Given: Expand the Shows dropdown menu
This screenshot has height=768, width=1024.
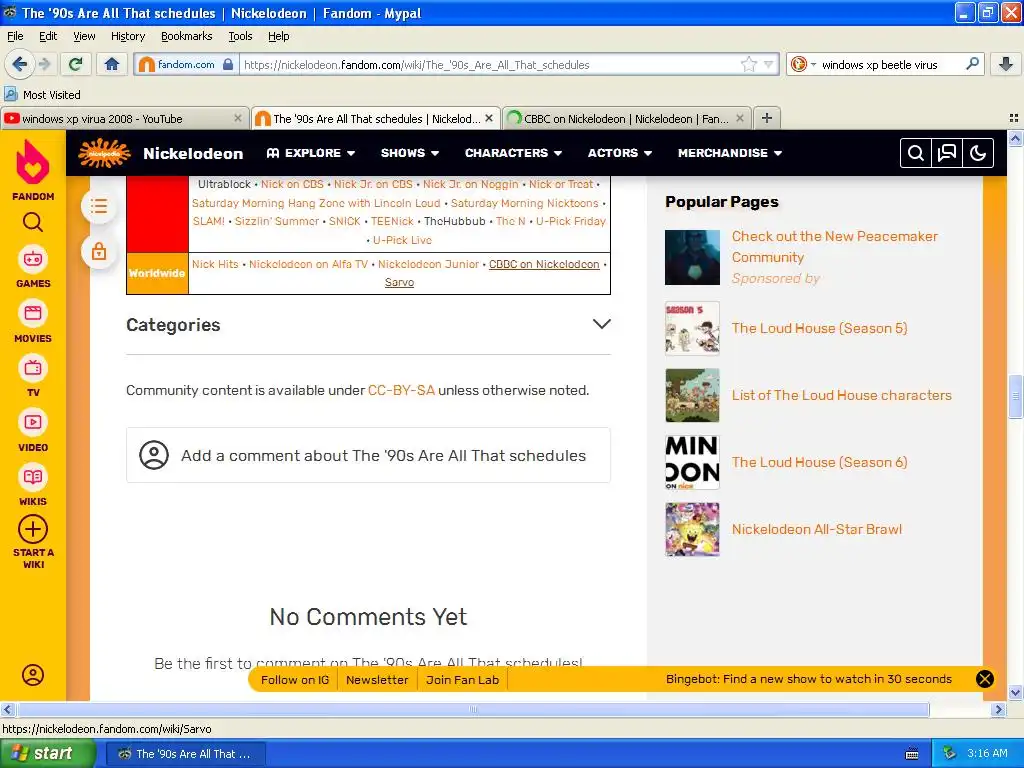Looking at the screenshot, I should [x=409, y=153].
